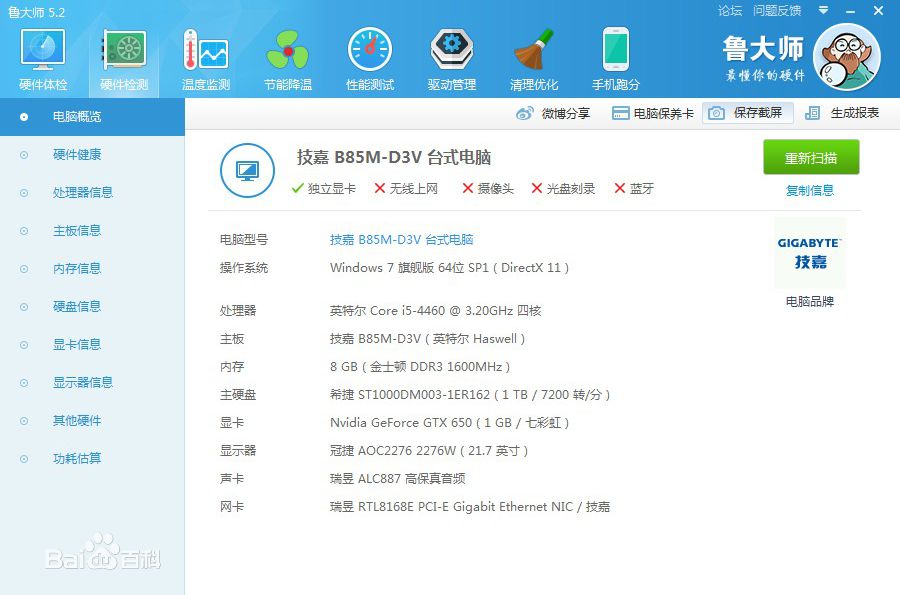Click the 无线上网 status indicator
The width and height of the screenshot is (900, 595).
[406, 189]
